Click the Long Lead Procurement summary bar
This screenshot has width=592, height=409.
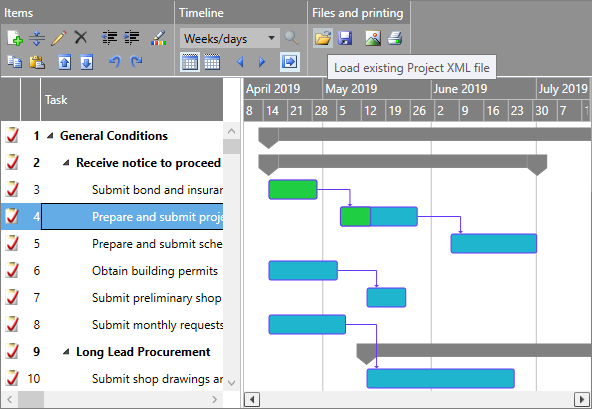[x=474, y=350]
